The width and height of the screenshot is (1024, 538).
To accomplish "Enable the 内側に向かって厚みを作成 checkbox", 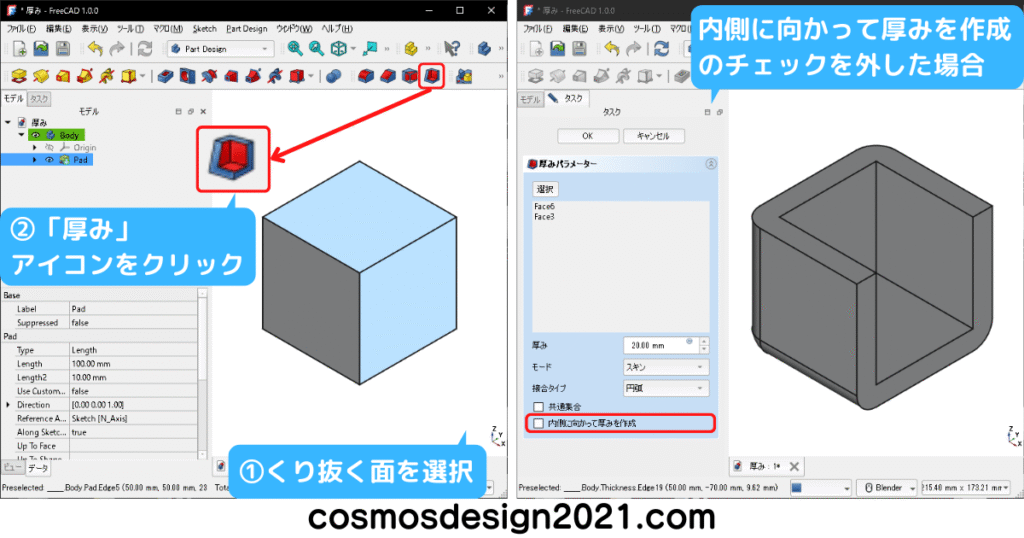I will (538, 423).
